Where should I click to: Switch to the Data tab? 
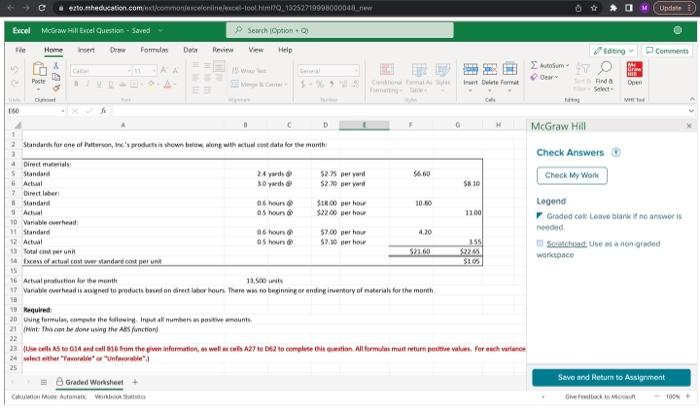click(190, 50)
